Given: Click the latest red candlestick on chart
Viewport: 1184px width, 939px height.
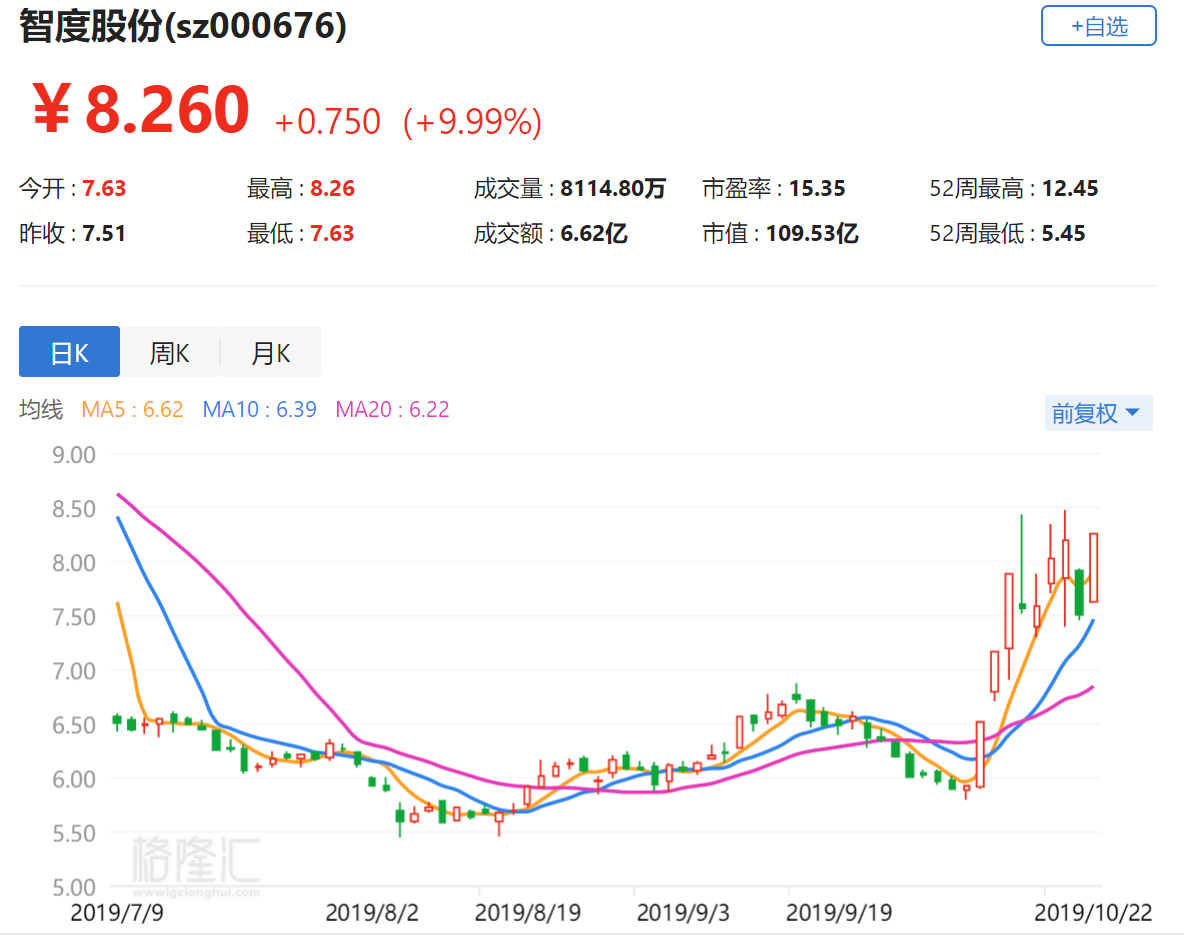Looking at the screenshot, I should click(x=1093, y=568).
